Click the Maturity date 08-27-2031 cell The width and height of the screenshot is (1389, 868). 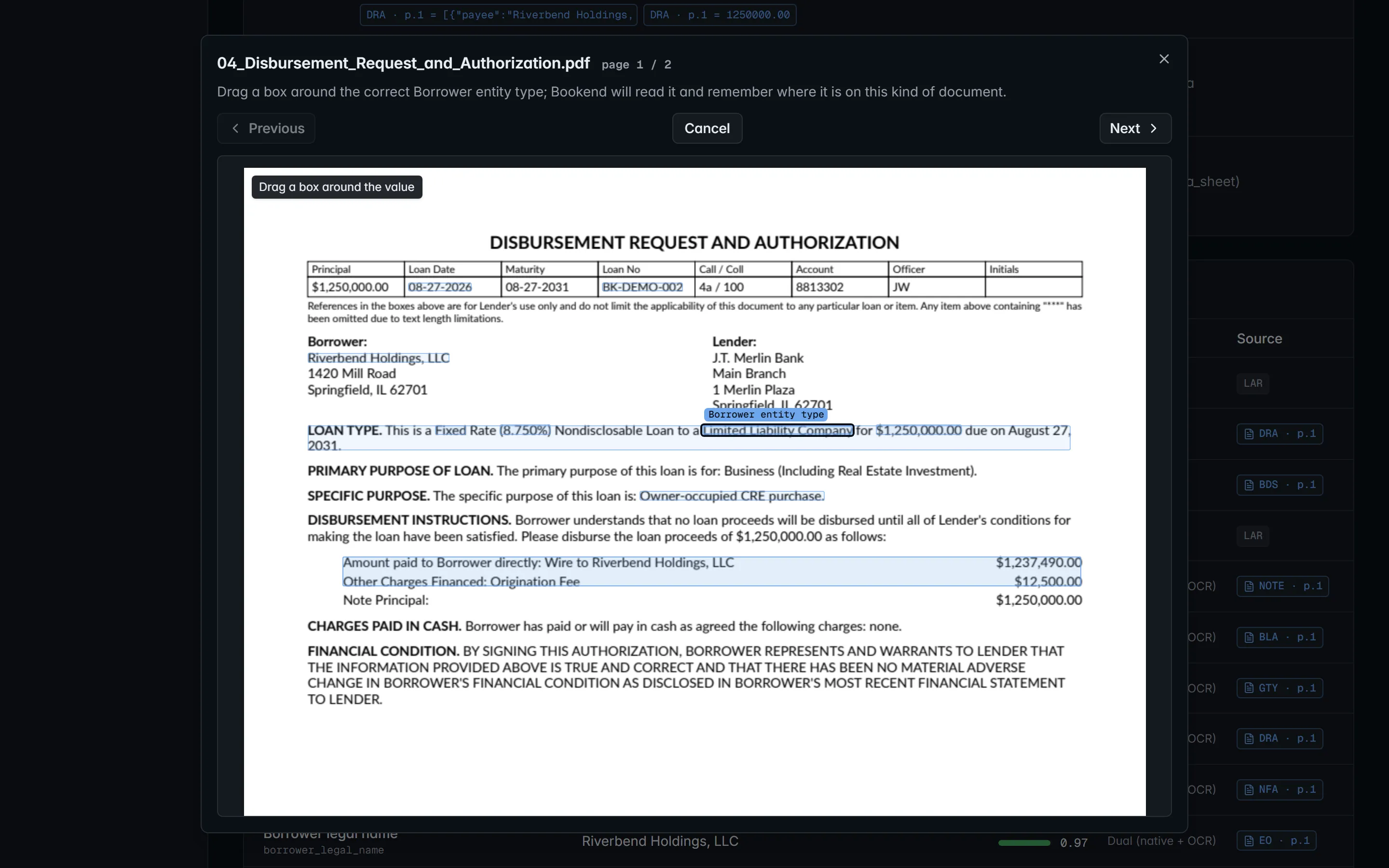[x=549, y=287]
